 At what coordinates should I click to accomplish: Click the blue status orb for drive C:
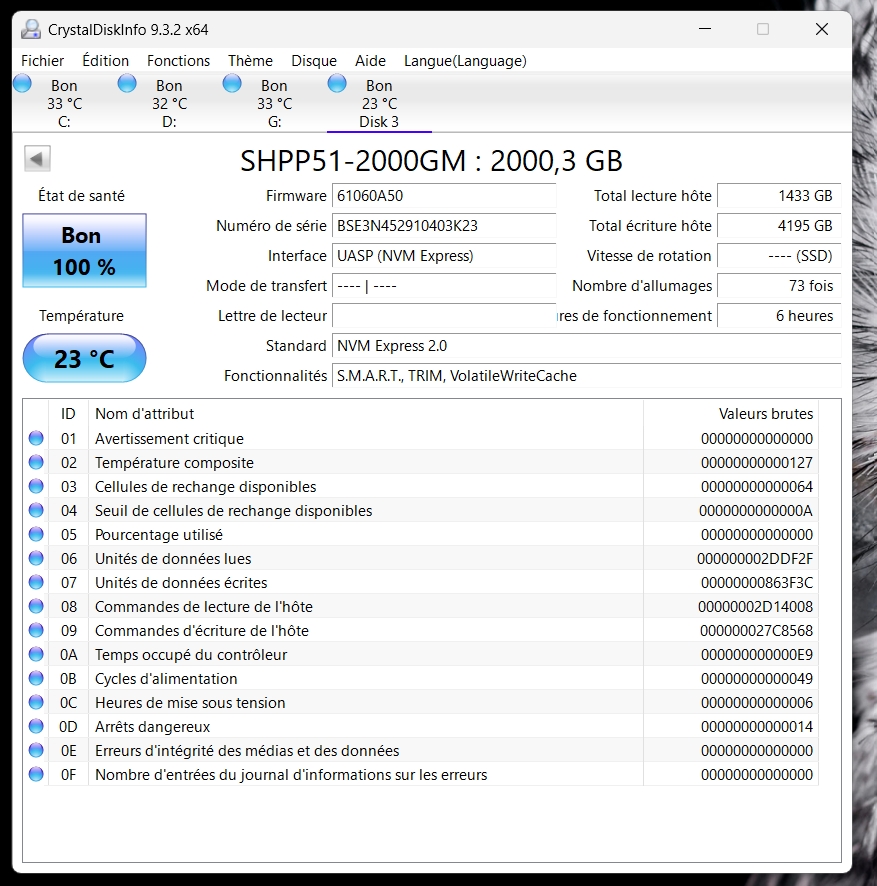(x=23, y=84)
